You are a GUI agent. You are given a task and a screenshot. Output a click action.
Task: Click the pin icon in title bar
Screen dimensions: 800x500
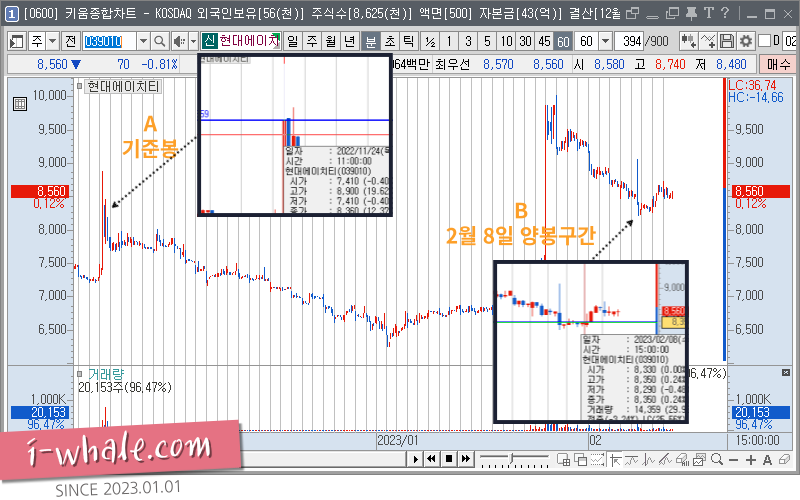691,13
